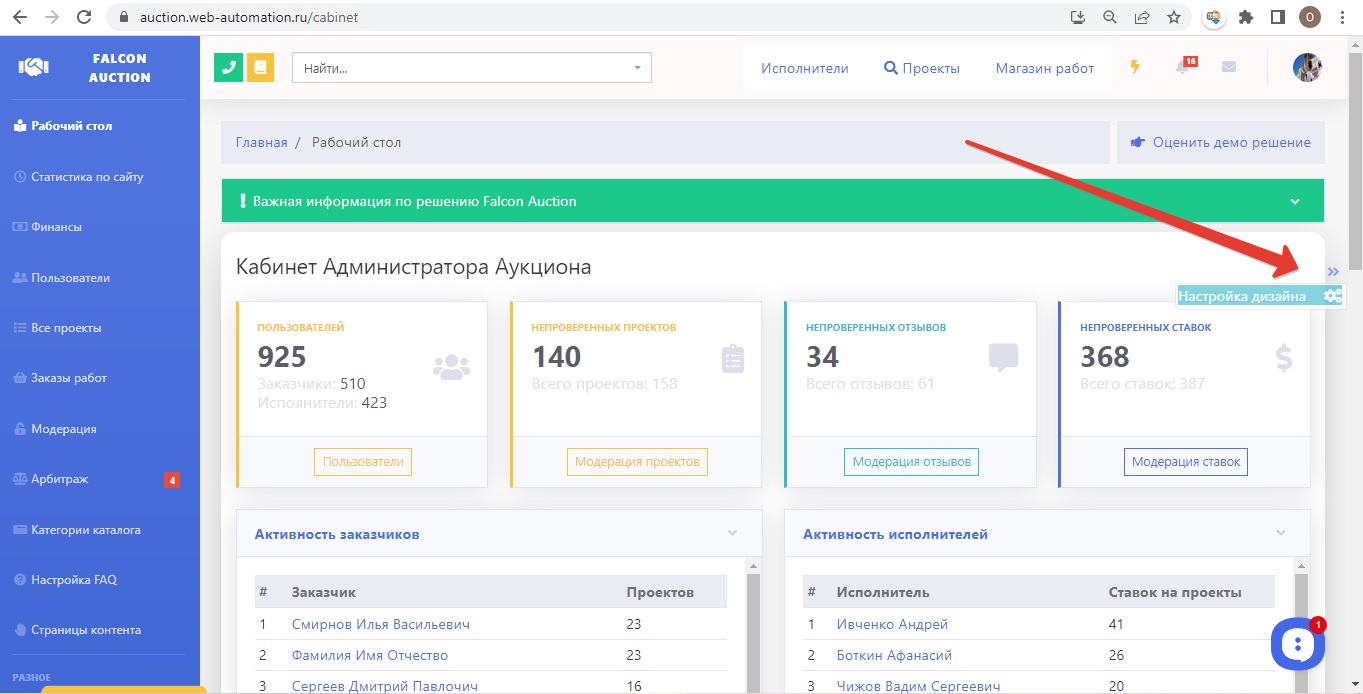Click the user avatar in header
Screen dimensions: 1363x694
[x=1307, y=67]
